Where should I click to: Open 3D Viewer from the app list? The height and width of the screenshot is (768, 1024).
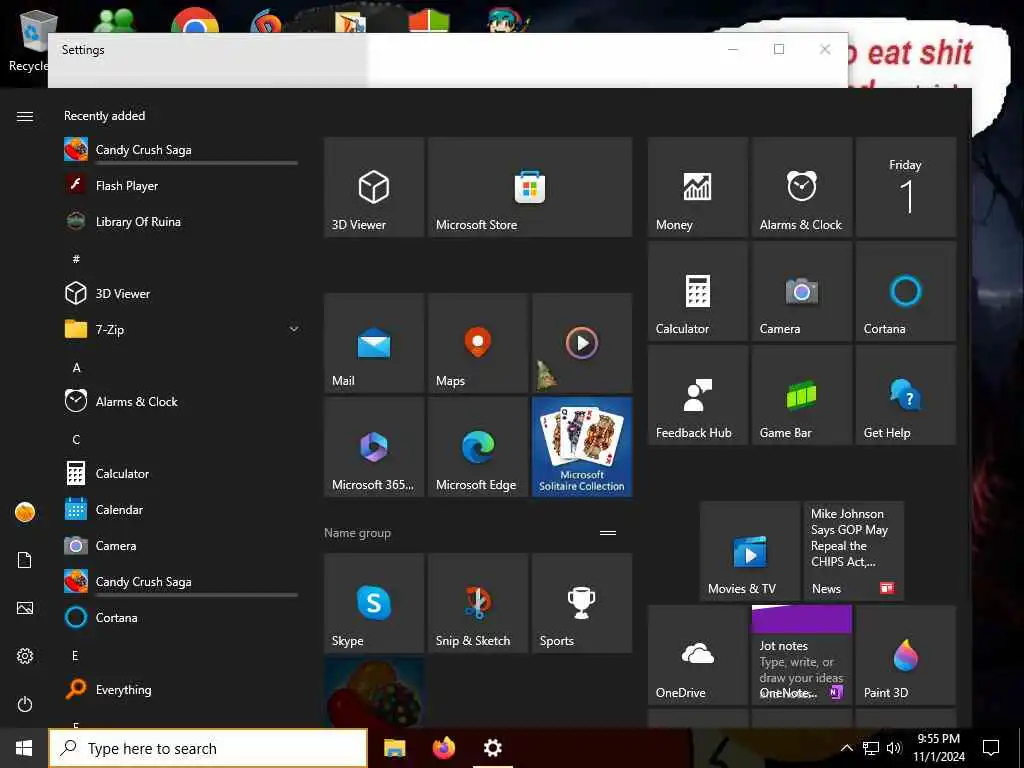(182, 294)
